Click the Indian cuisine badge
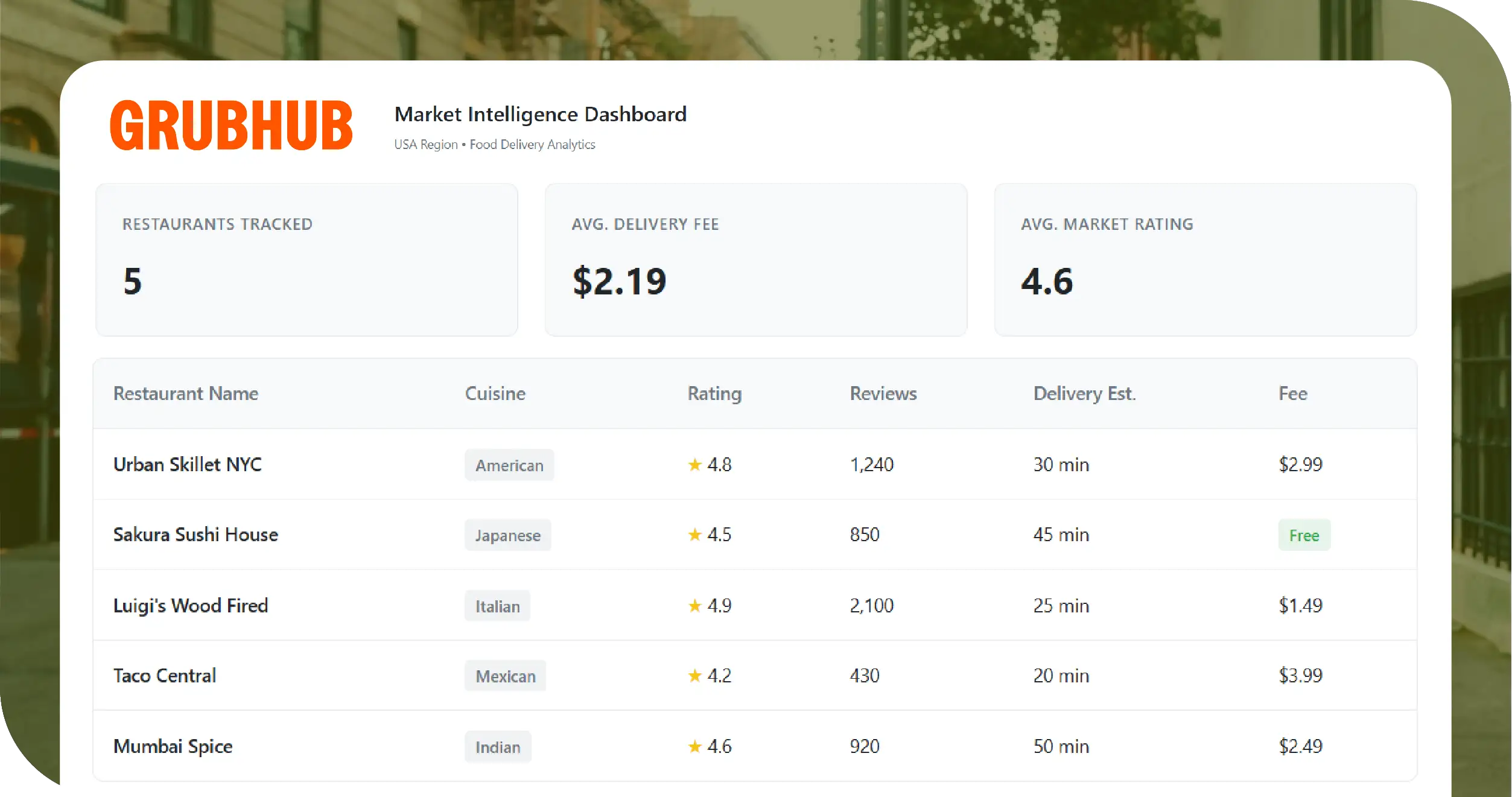The image size is (1512, 797). (x=497, y=748)
